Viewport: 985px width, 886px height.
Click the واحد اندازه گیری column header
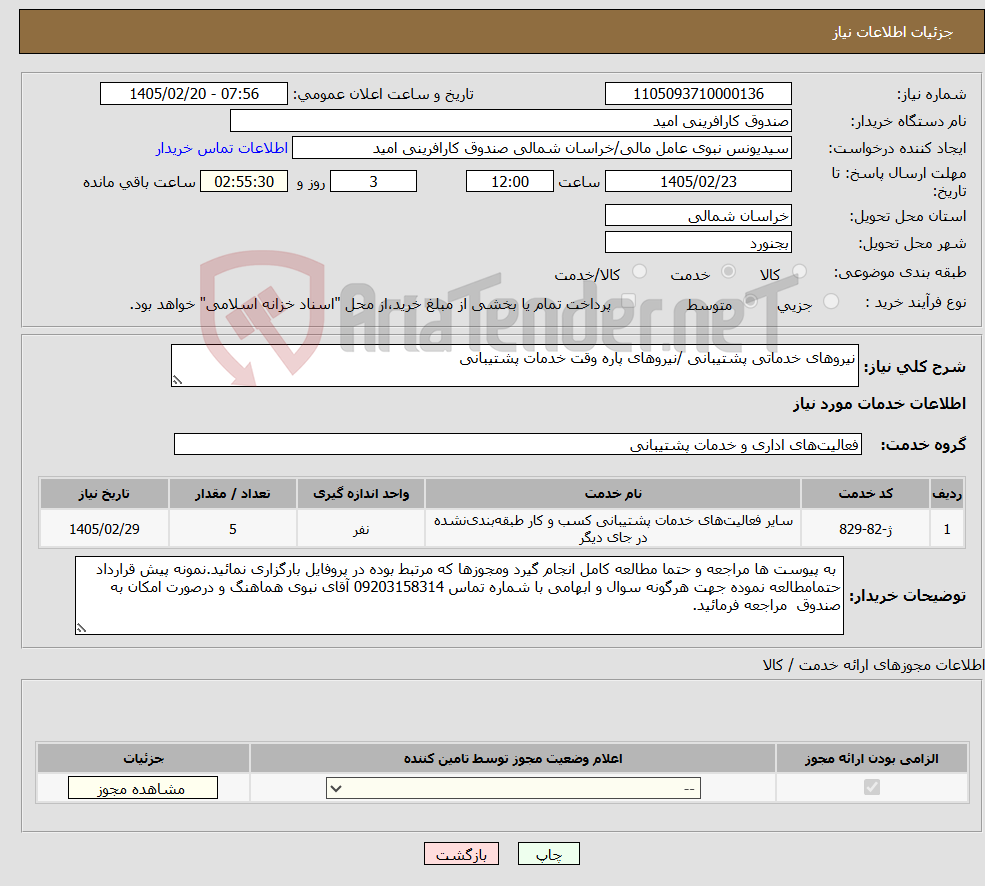(361, 494)
